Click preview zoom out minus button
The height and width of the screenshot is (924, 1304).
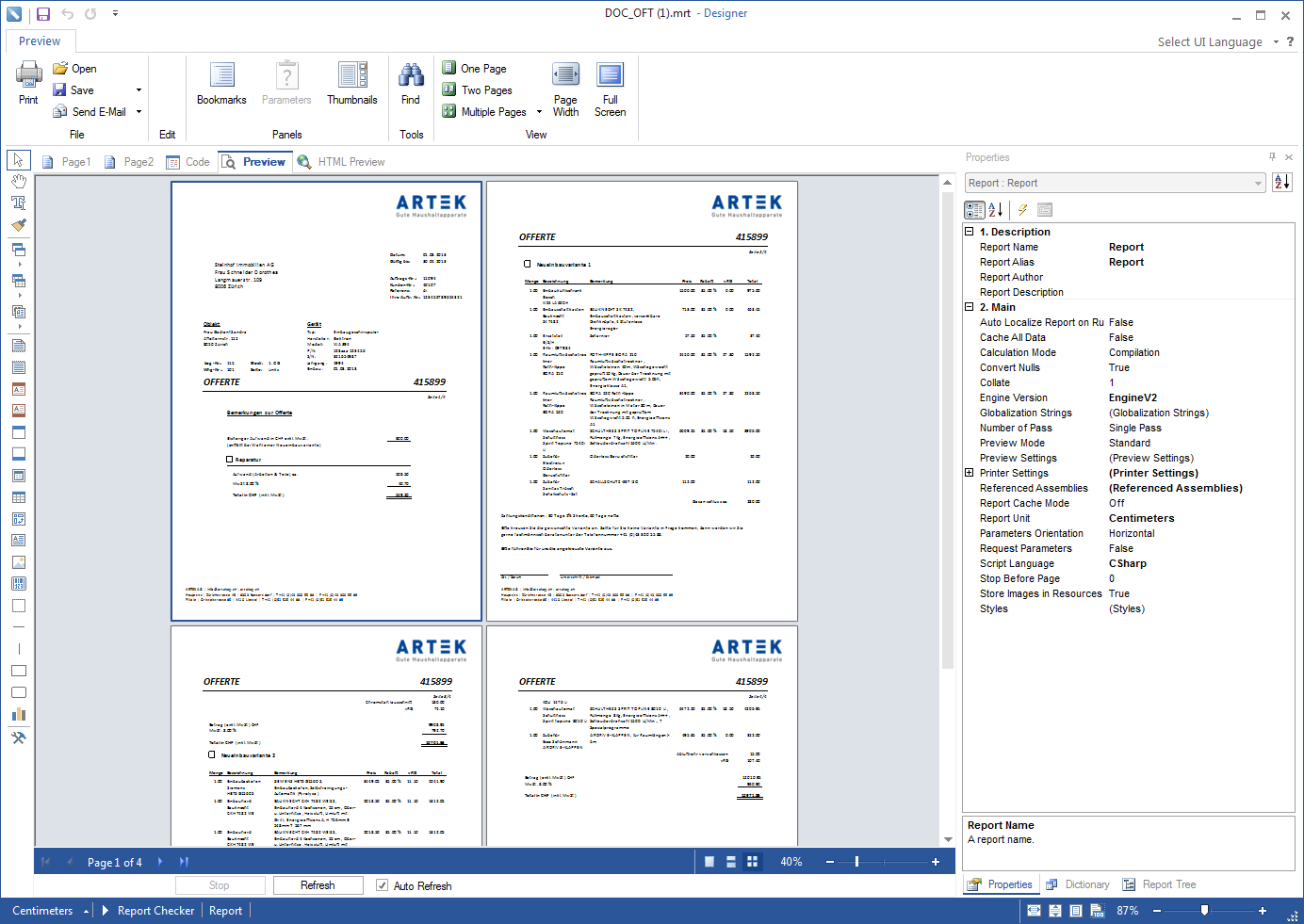[830, 862]
